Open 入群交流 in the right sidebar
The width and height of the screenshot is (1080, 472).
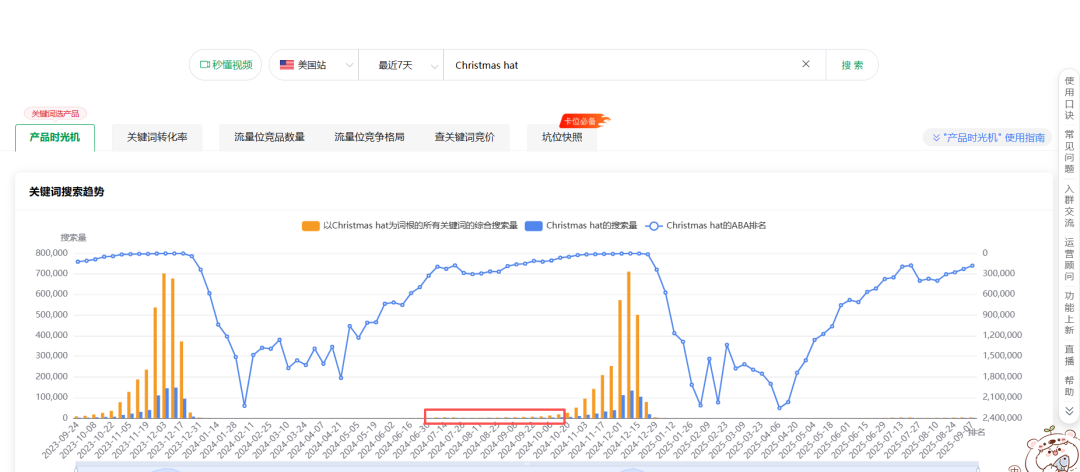pyautogui.click(x=1069, y=205)
